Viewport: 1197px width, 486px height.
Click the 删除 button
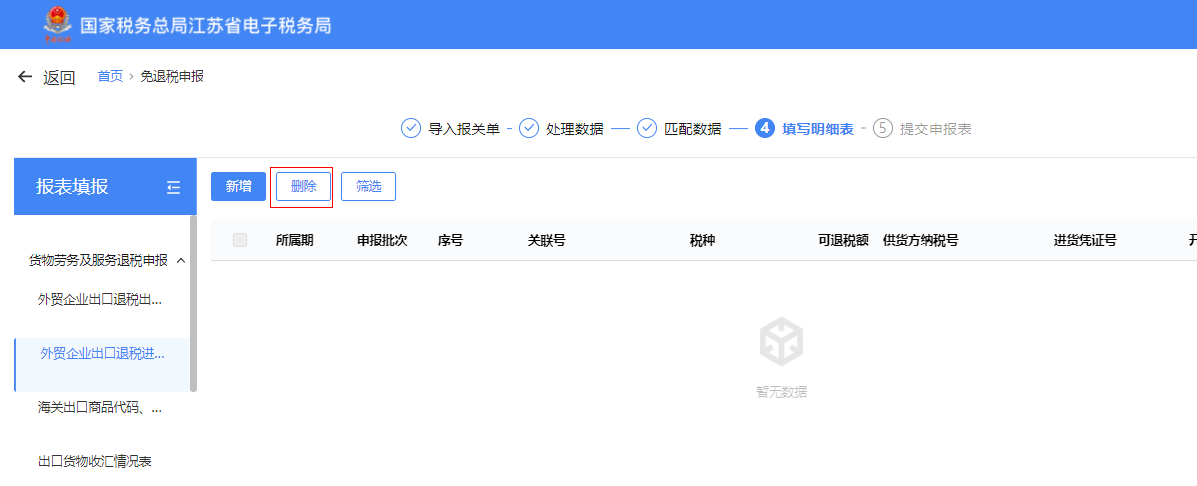pos(303,186)
